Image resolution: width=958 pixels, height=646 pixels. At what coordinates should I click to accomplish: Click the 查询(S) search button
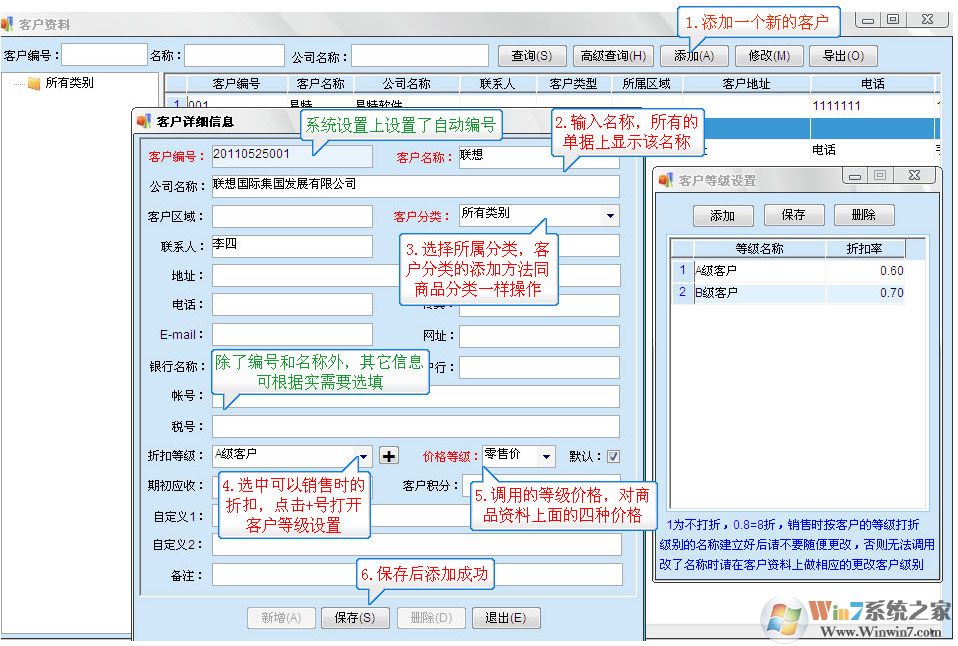pos(531,55)
